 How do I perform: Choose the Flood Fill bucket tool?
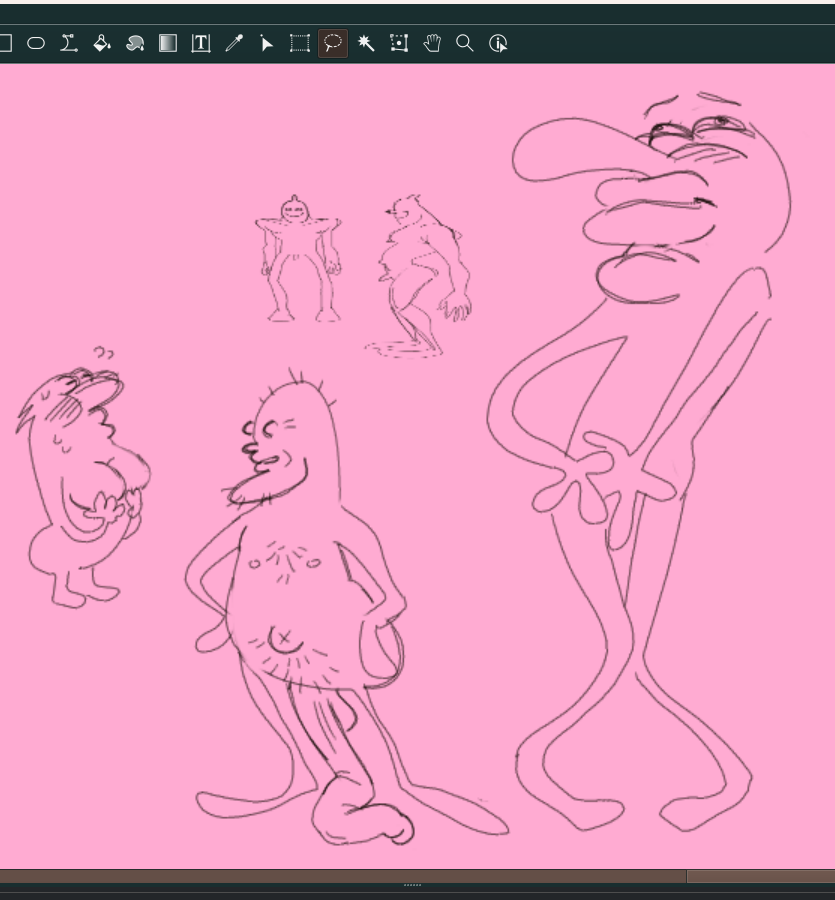[102, 43]
